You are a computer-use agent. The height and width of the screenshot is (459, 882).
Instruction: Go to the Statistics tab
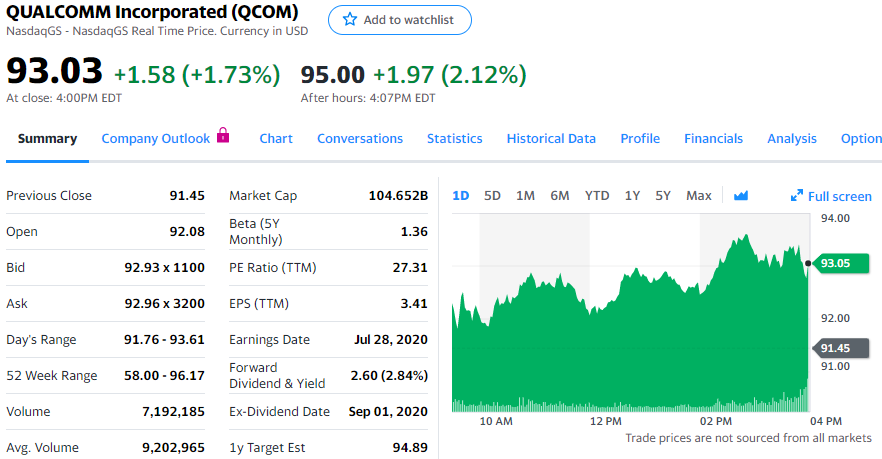(454, 138)
